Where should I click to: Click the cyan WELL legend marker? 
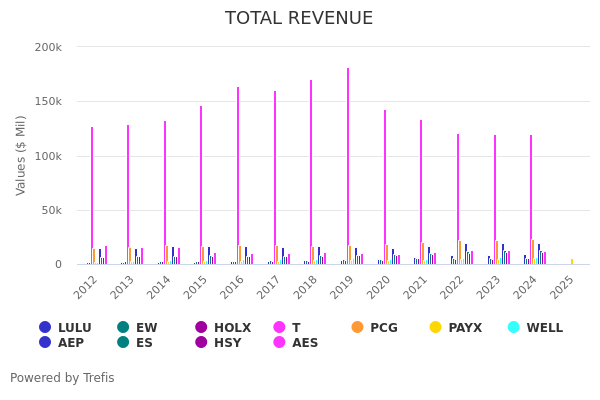pyautogui.click(x=513, y=327)
